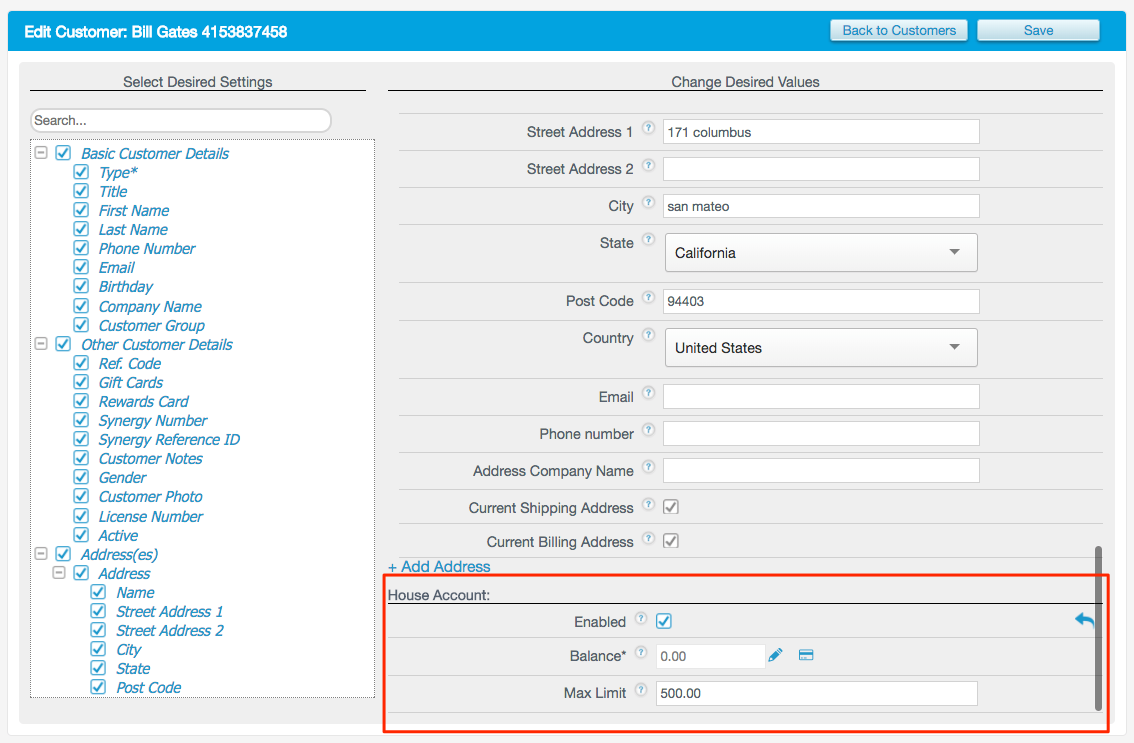
Task: Open the credit card icon beside Balance
Action: click(x=805, y=654)
